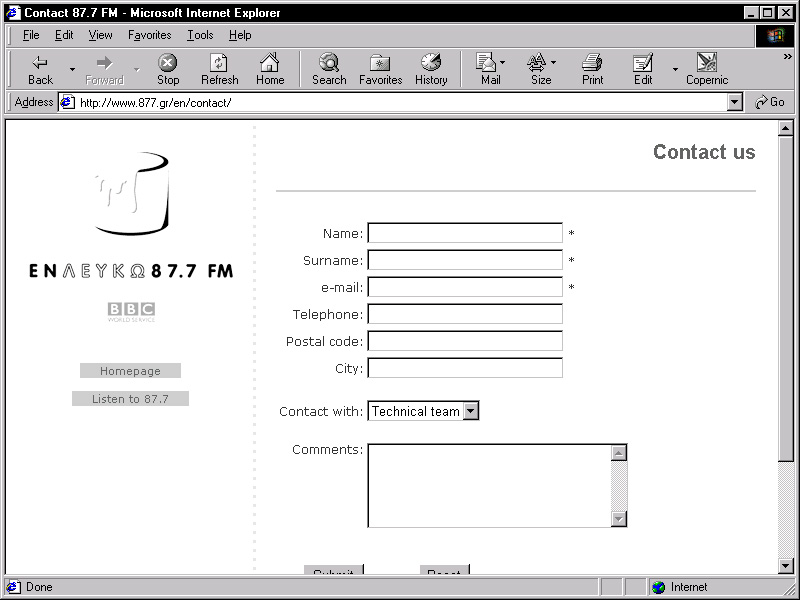Click the Surname input field

pos(465,260)
